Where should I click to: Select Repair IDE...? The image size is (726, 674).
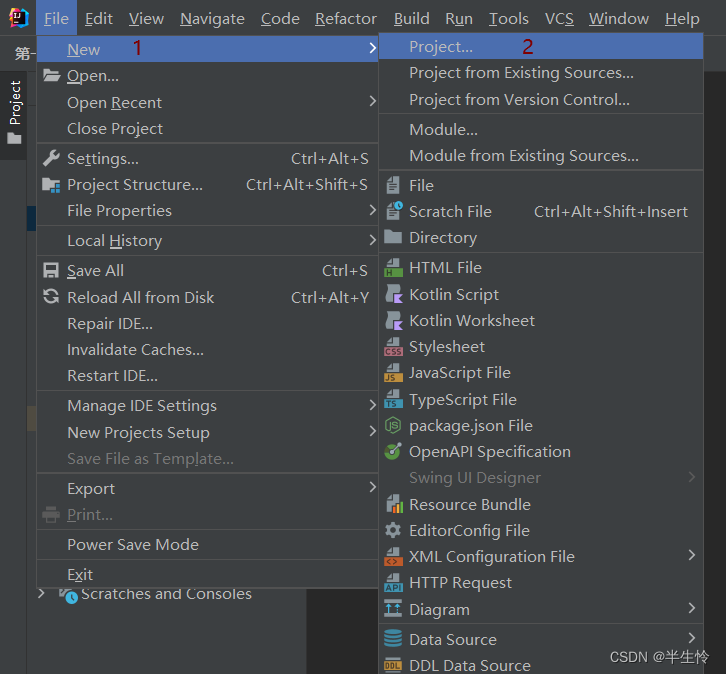point(207,324)
